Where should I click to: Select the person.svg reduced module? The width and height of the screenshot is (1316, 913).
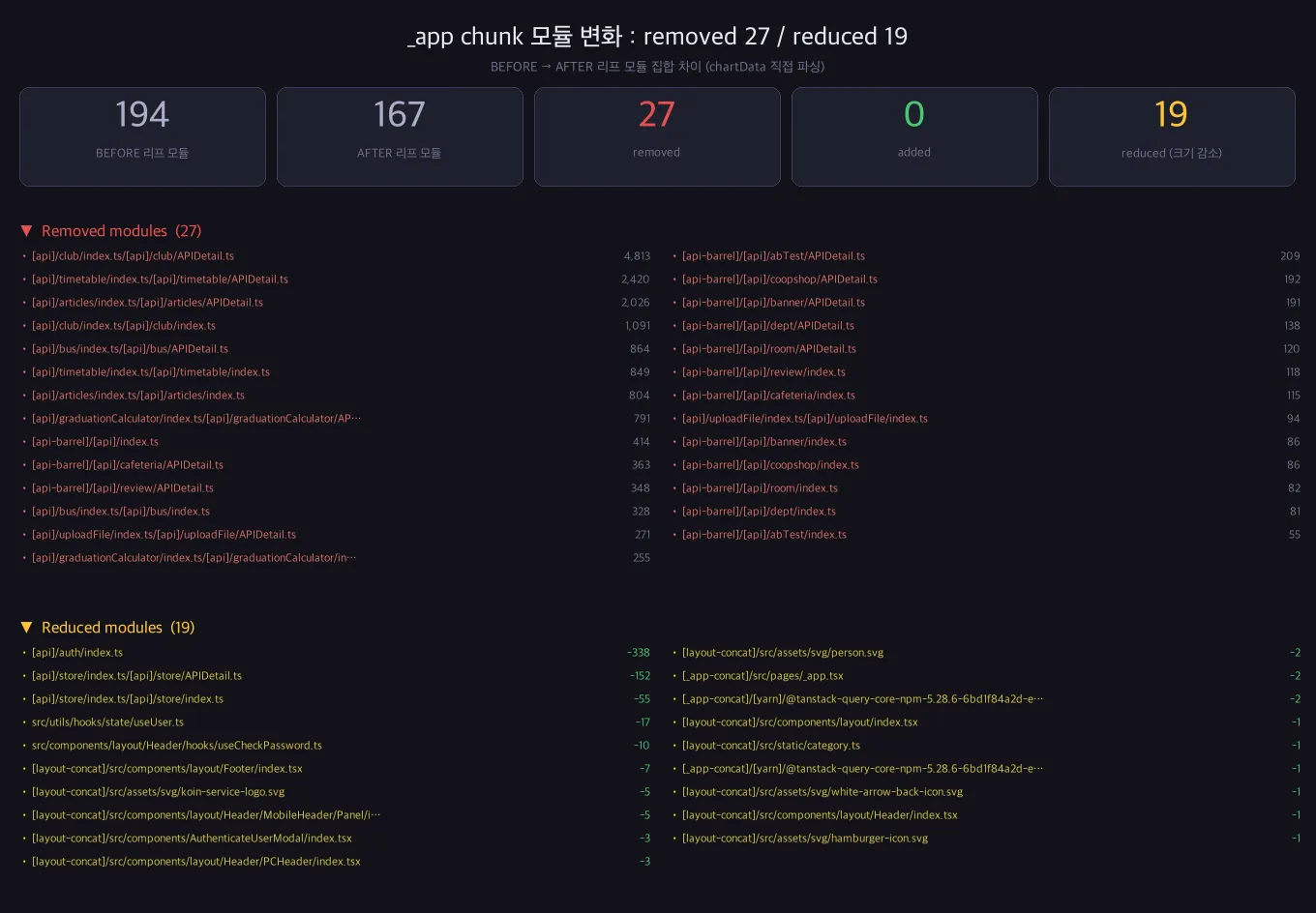(986, 653)
